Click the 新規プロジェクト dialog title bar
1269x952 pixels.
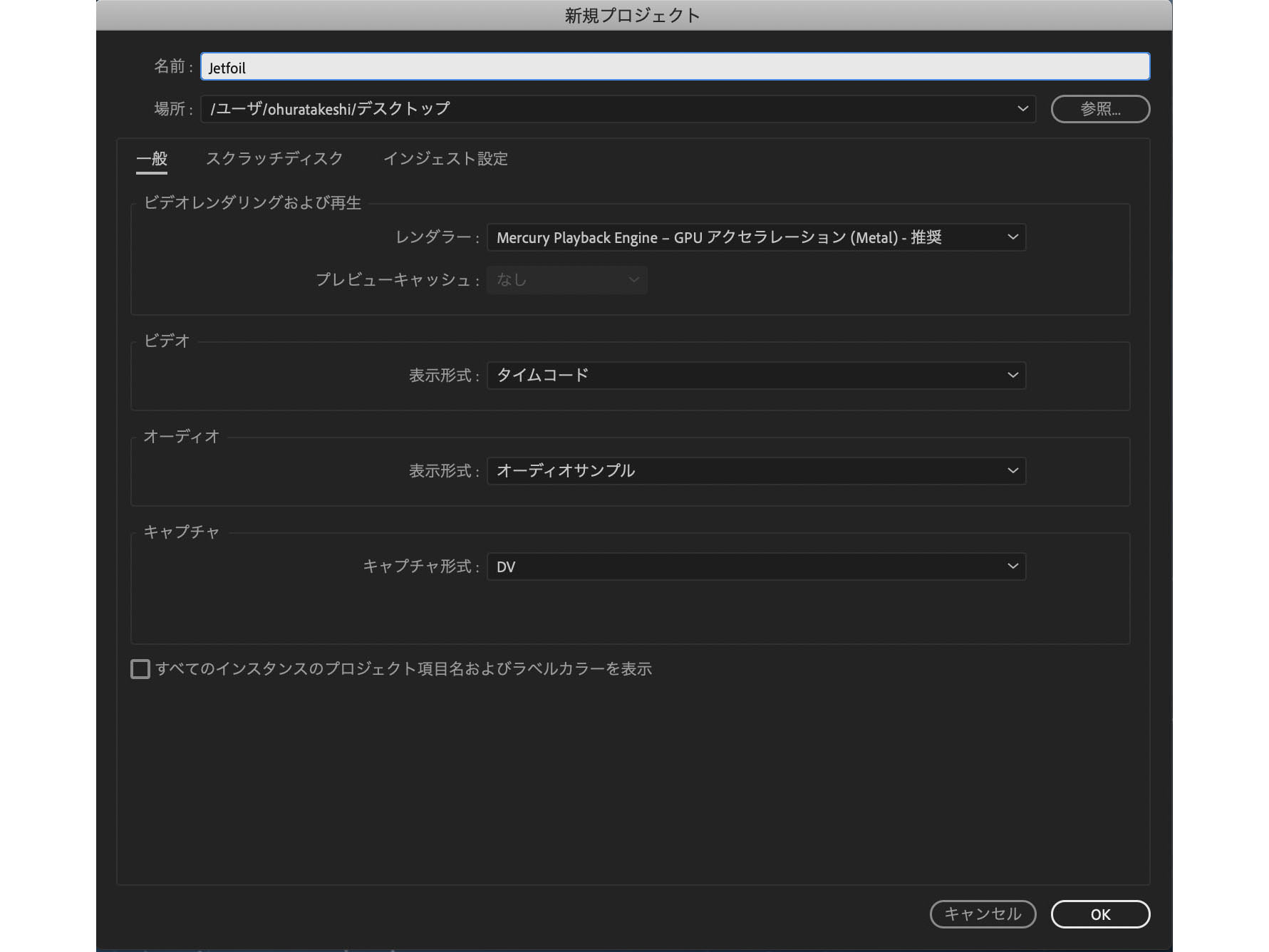coord(630,14)
